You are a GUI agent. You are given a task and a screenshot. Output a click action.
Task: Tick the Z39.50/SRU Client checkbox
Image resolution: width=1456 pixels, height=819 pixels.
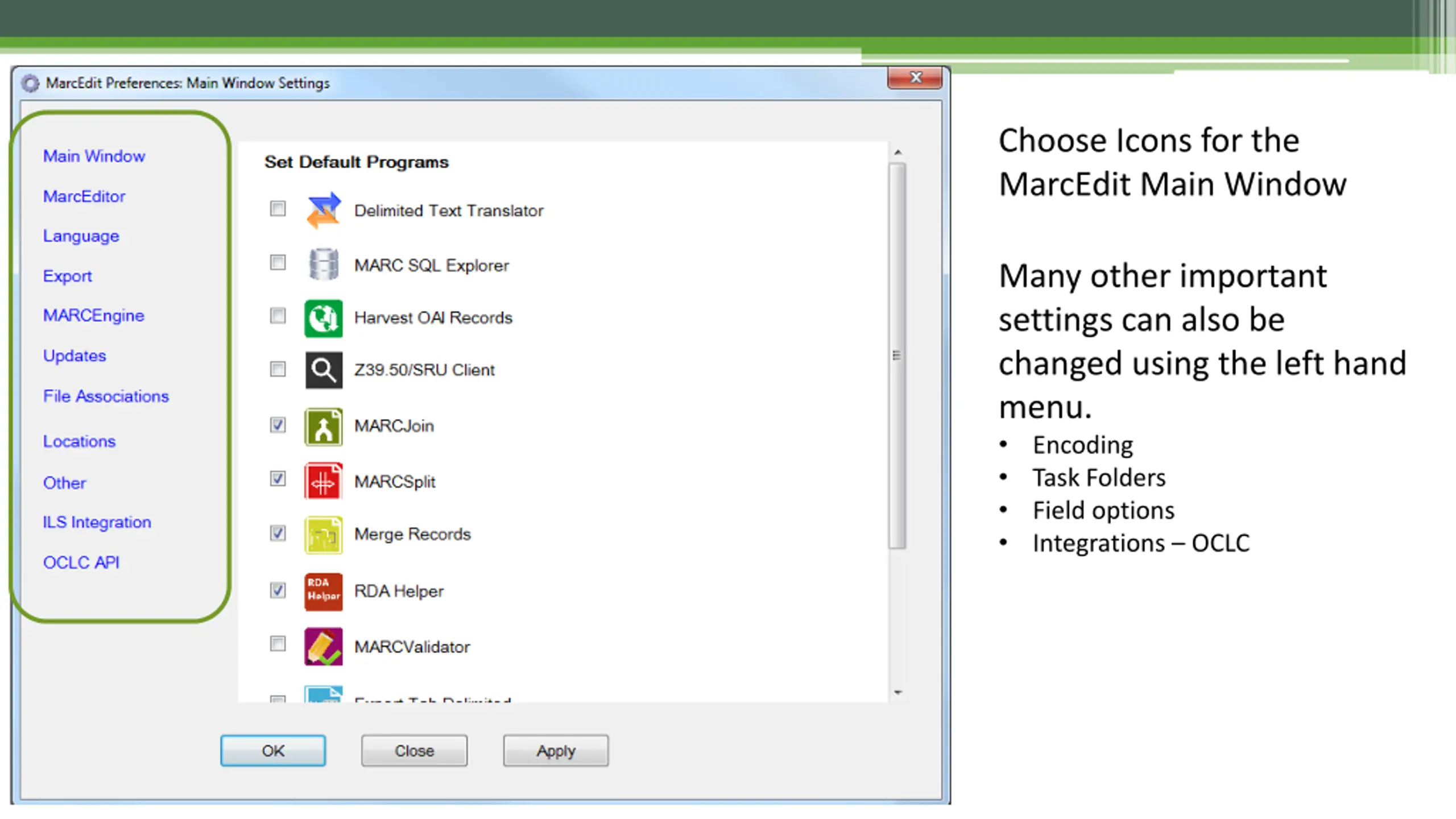pyautogui.click(x=278, y=369)
